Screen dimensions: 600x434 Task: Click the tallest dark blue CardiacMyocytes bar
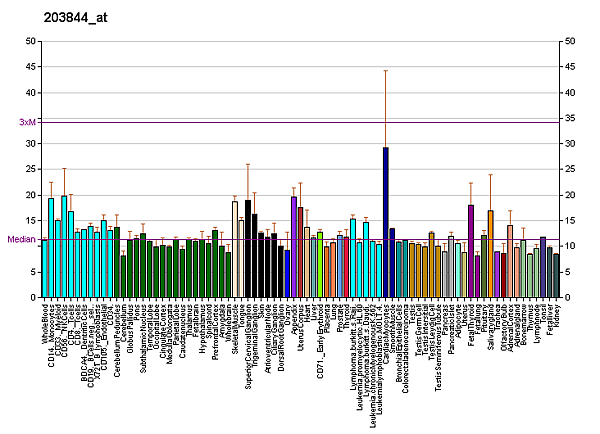tap(386, 222)
